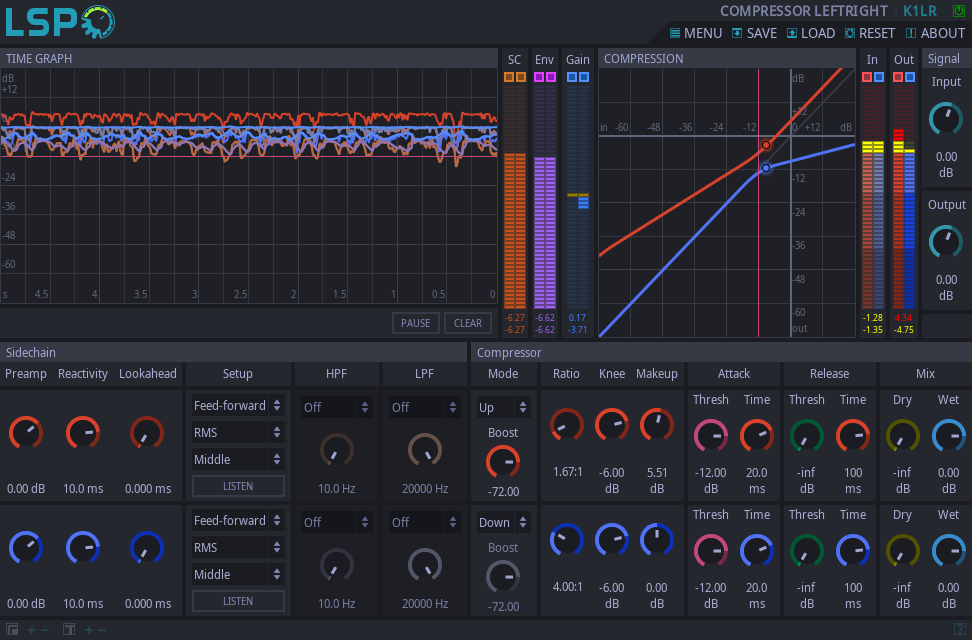Clear the time graph

(x=467, y=323)
